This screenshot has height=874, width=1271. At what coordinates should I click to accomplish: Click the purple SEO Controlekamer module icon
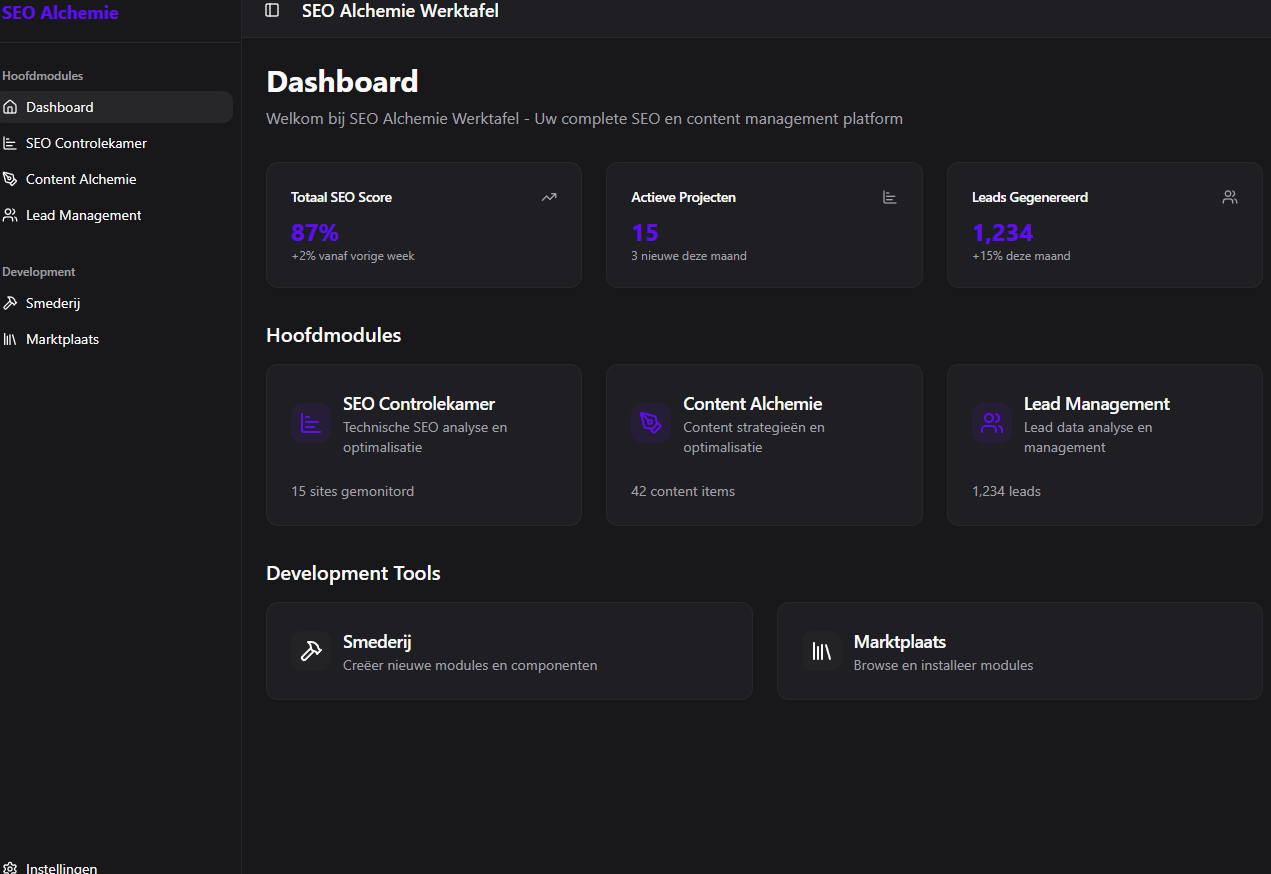pyautogui.click(x=311, y=423)
